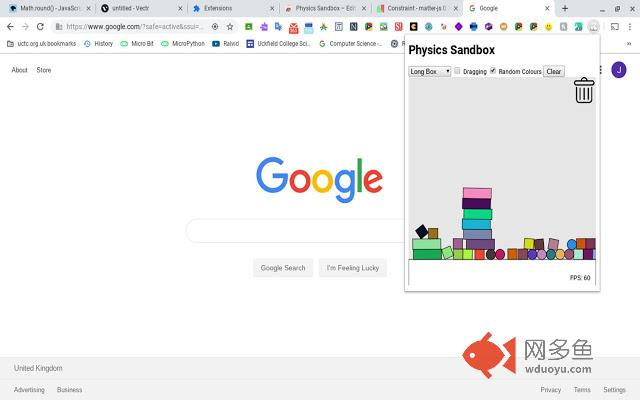This screenshot has width=640, height=400.
Task: Untick the Random Colours checkbox
Action: click(493, 71)
